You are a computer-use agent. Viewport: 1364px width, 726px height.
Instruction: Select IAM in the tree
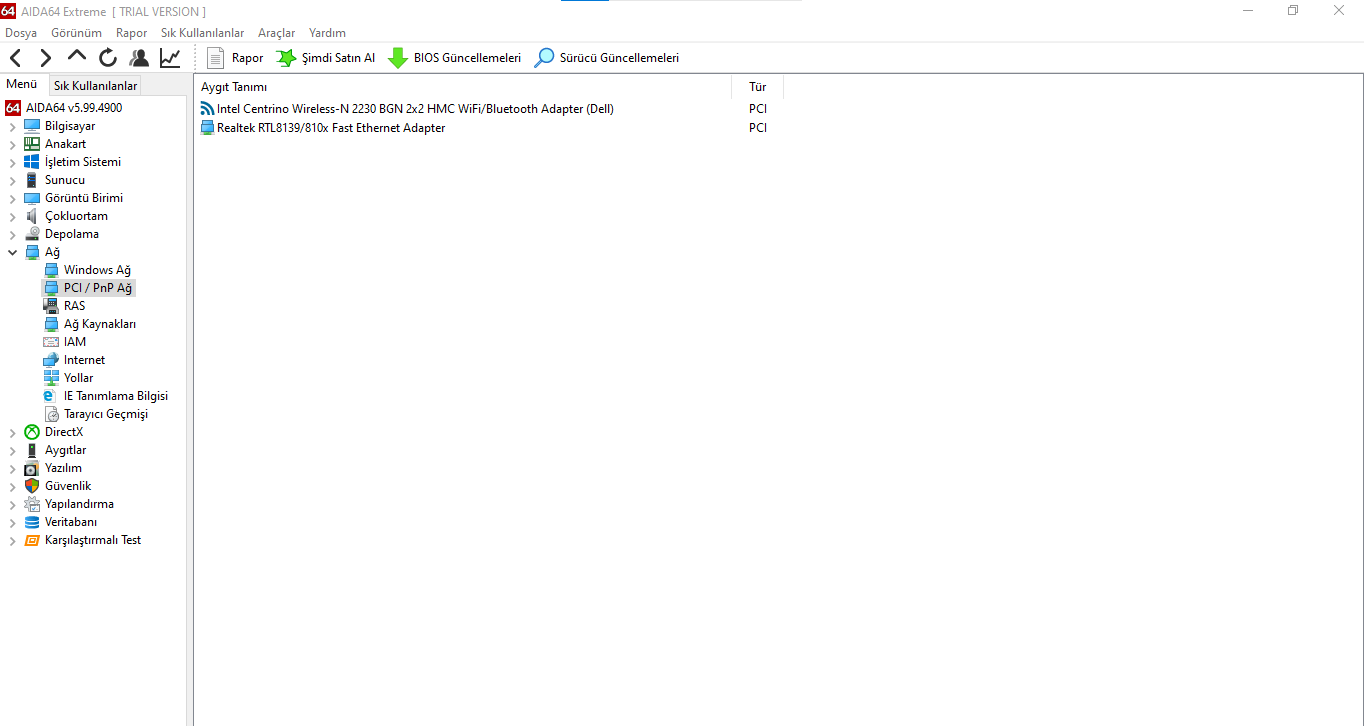pyautogui.click(x=75, y=342)
